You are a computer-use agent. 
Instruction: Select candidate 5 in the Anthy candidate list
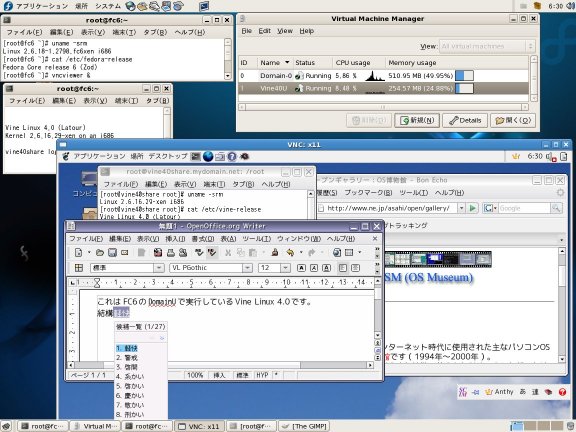click(x=141, y=386)
